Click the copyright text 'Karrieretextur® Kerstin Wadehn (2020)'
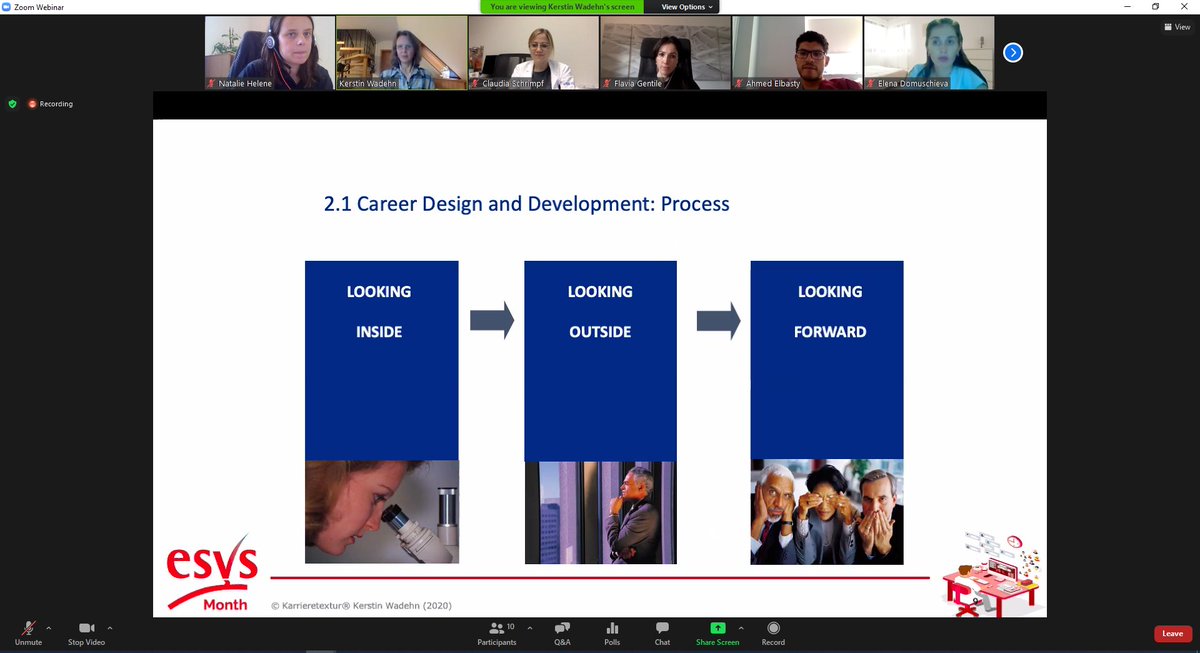 click(x=369, y=605)
